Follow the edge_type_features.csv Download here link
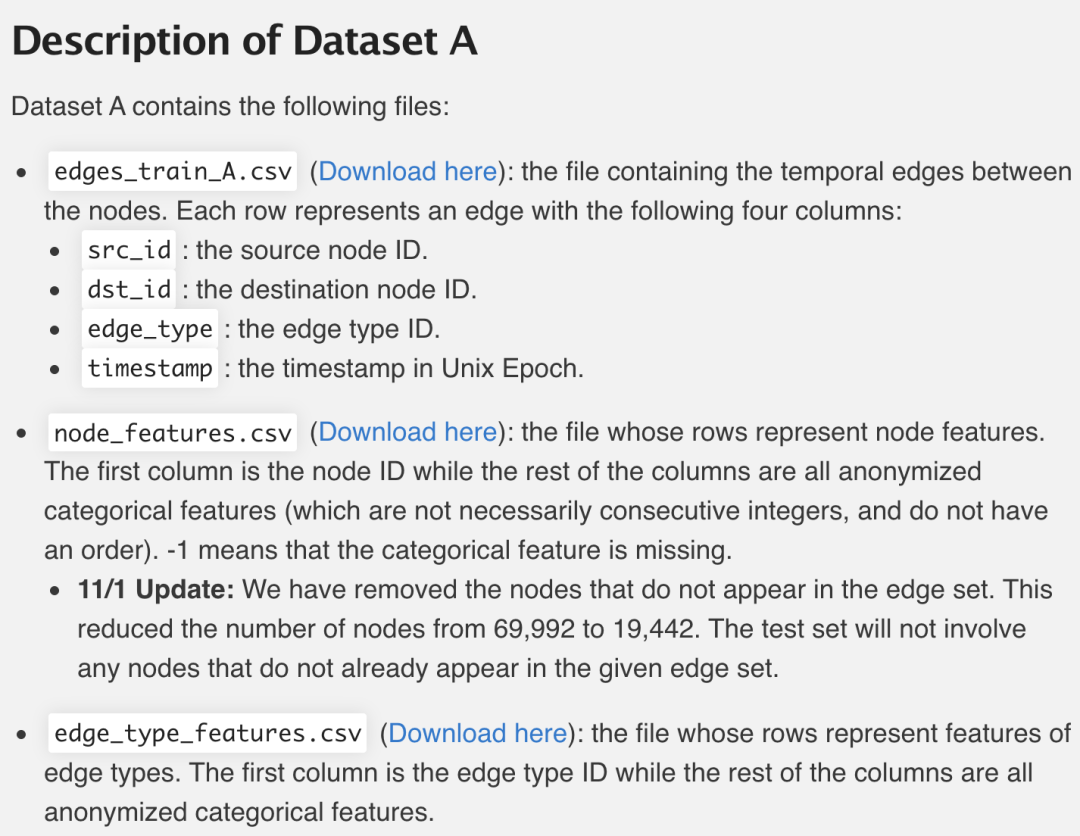The width and height of the screenshot is (1080, 836). pos(477,733)
